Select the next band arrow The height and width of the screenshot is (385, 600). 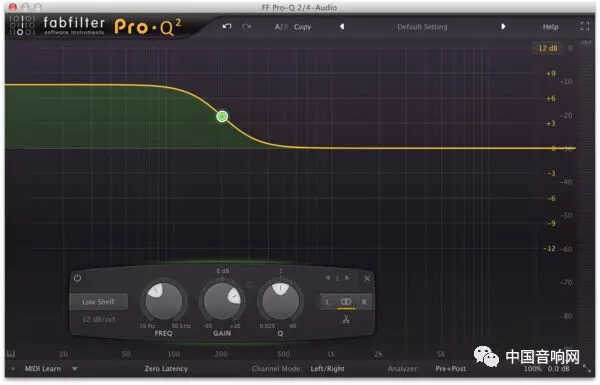[347, 278]
